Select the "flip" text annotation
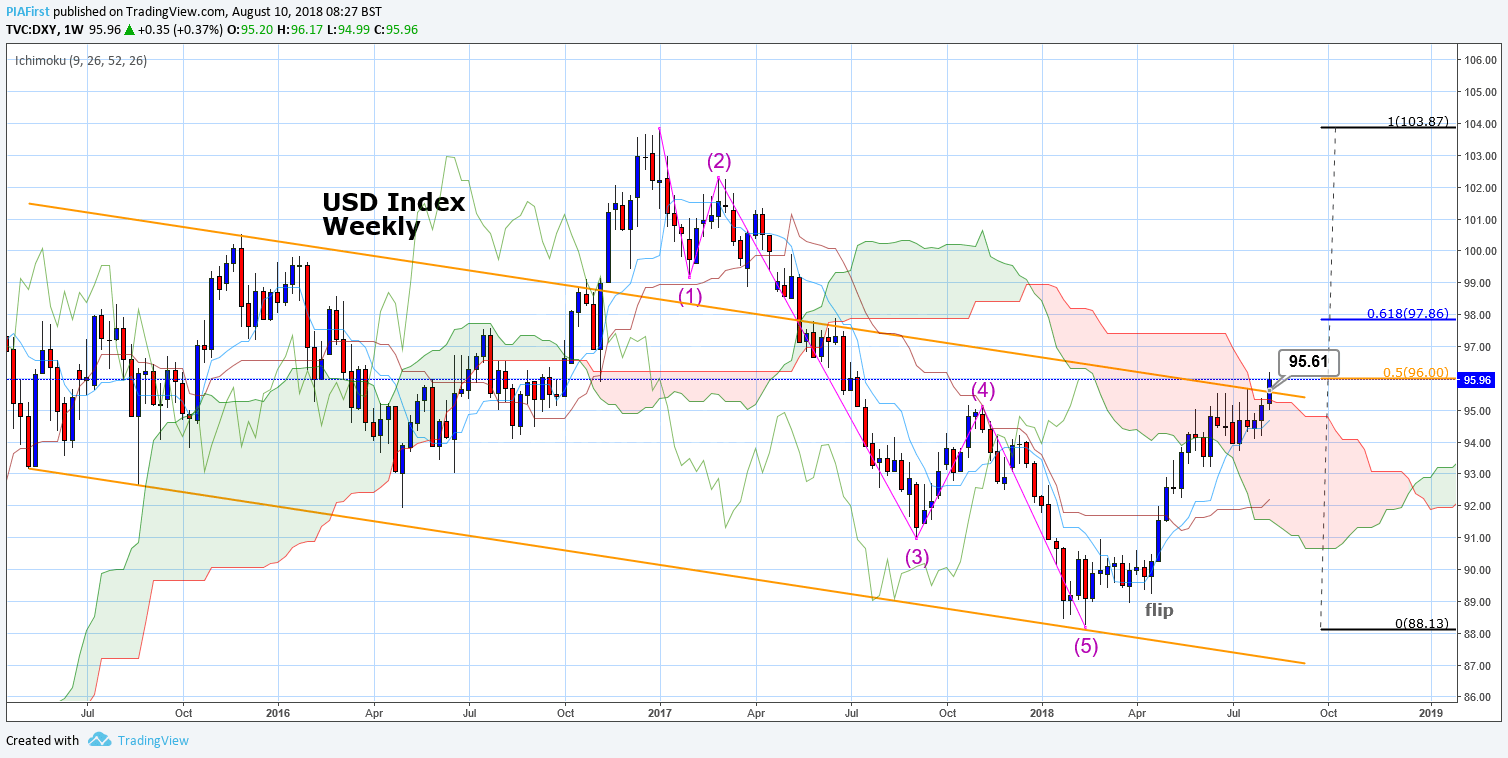This screenshot has width=1508, height=758. click(x=1159, y=610)
